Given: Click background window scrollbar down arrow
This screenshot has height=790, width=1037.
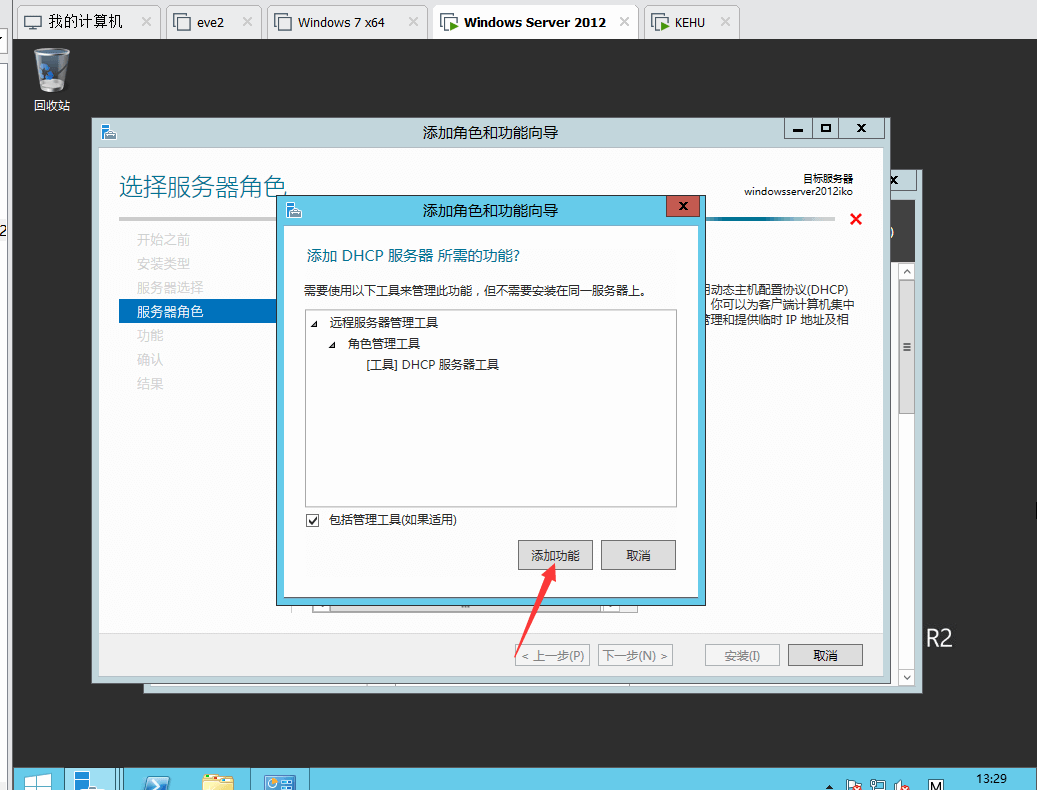Looking at the screenshot, I should (907, 677).
